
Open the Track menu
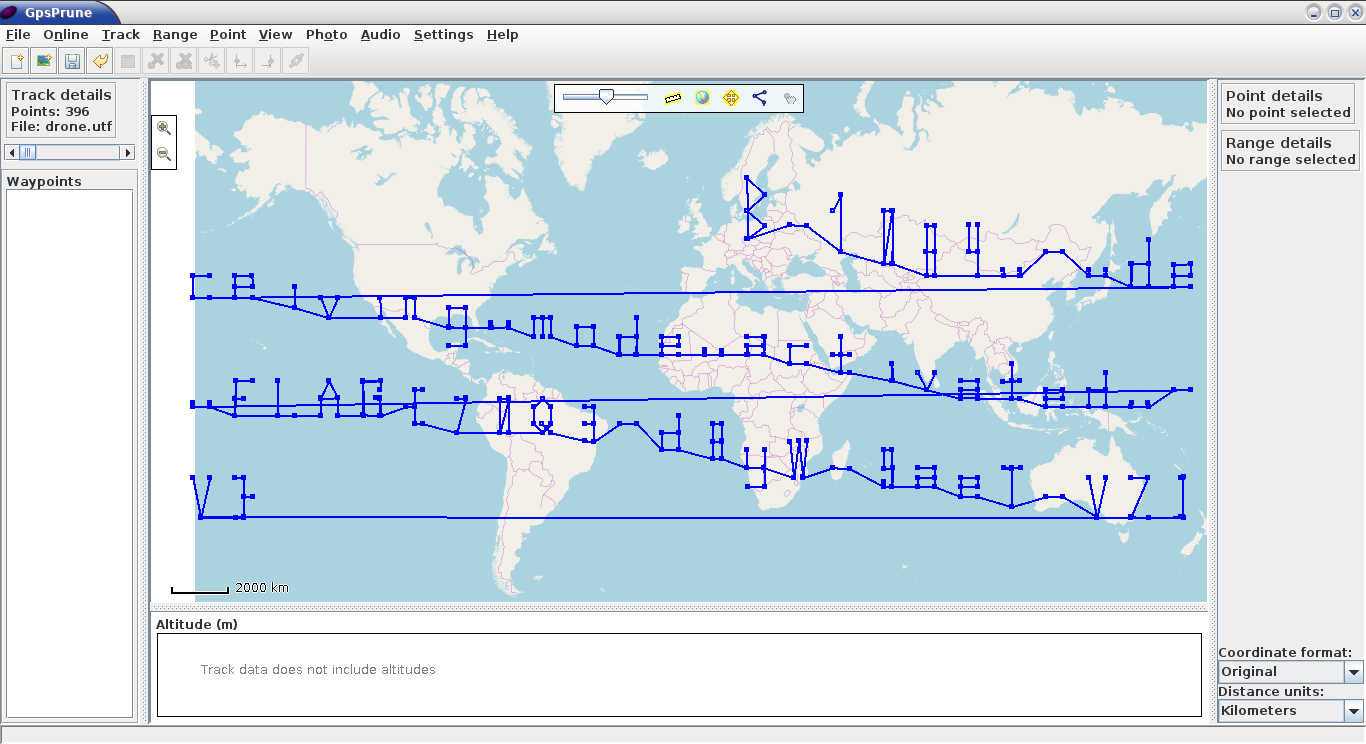[x=121, y=34]
